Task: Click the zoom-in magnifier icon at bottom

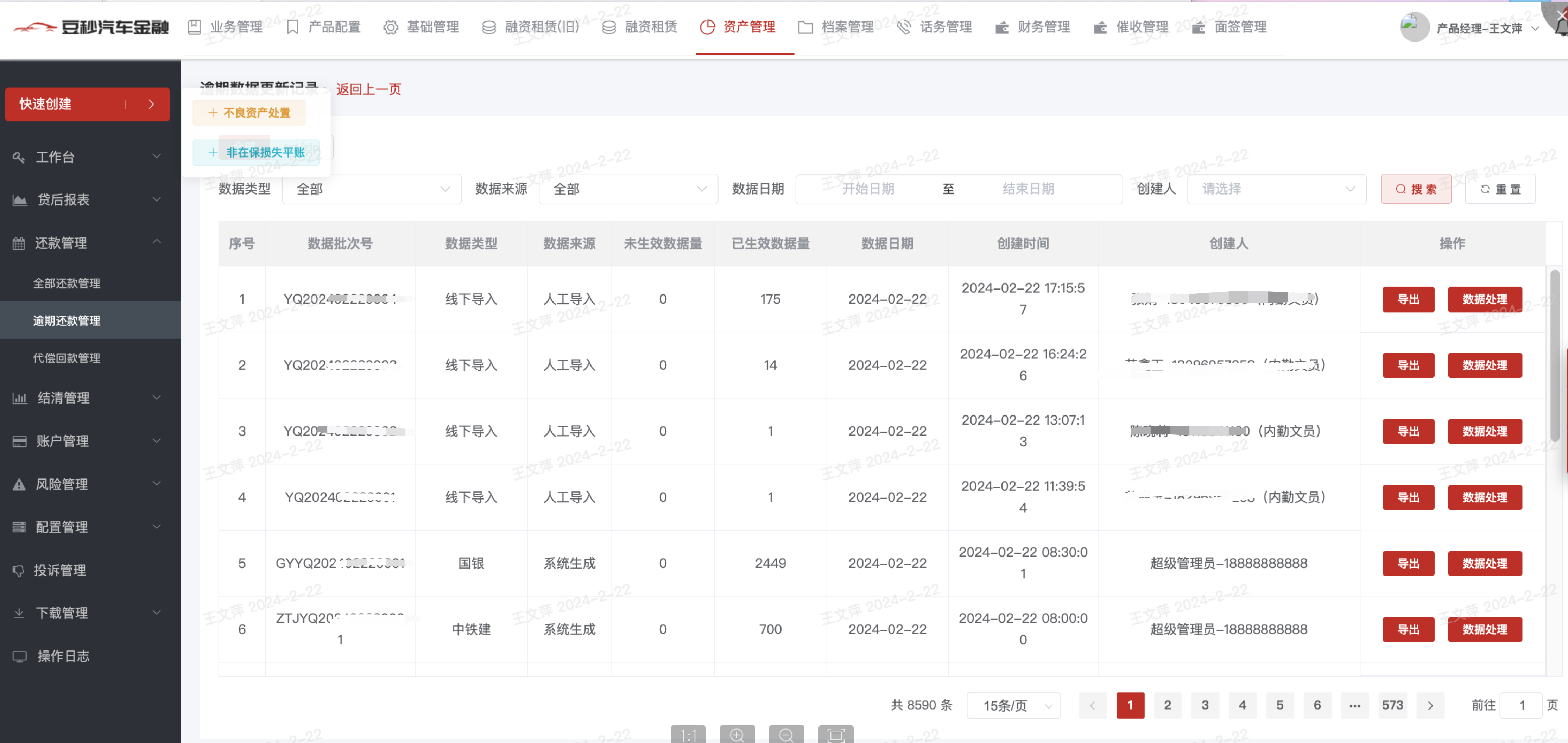Action: 736,735
